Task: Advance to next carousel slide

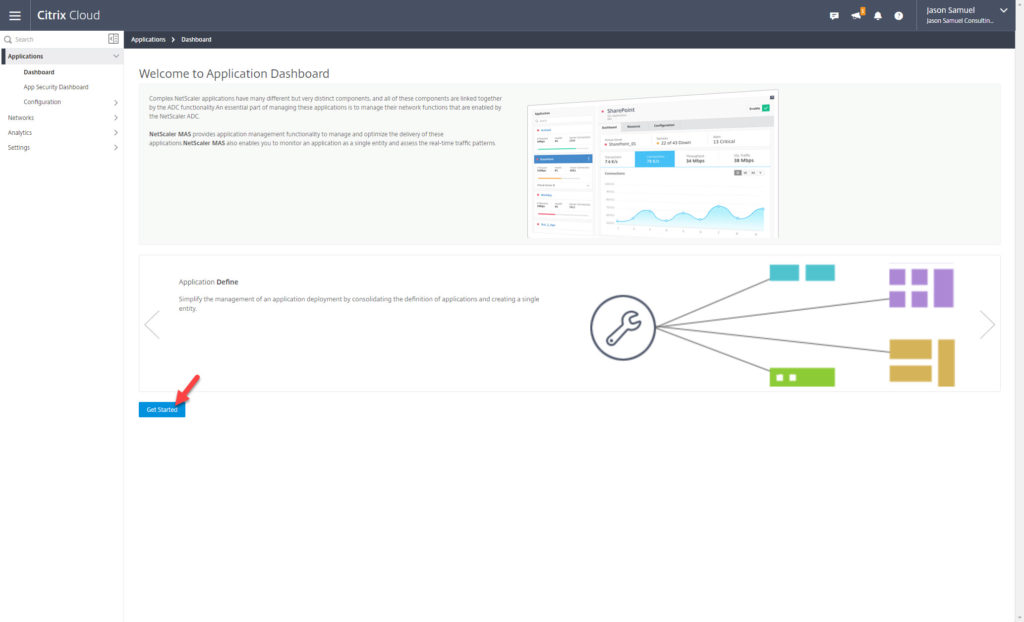Action: point(987,324)
